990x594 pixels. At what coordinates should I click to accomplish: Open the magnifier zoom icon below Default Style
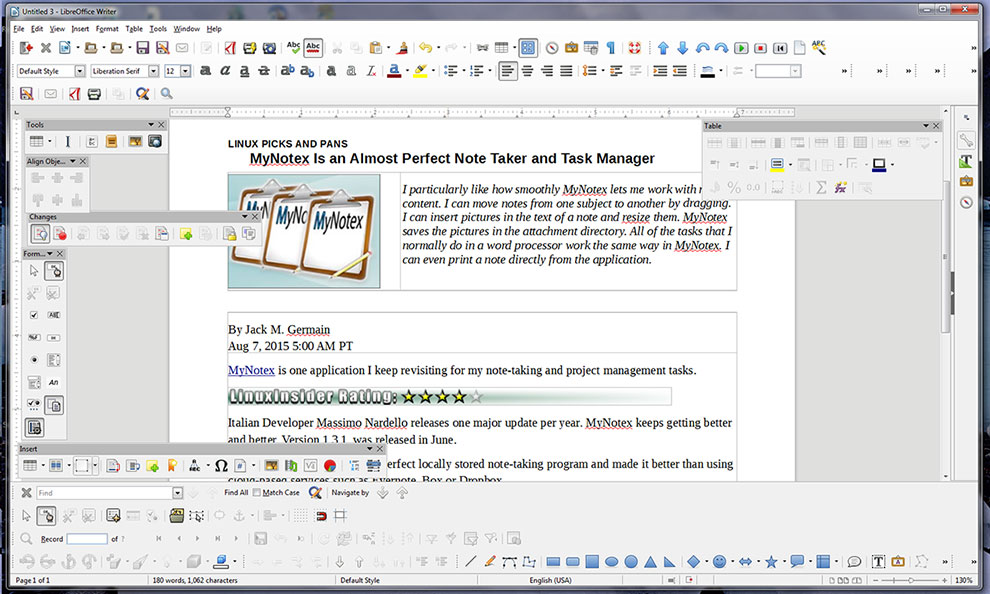point(167,93)
